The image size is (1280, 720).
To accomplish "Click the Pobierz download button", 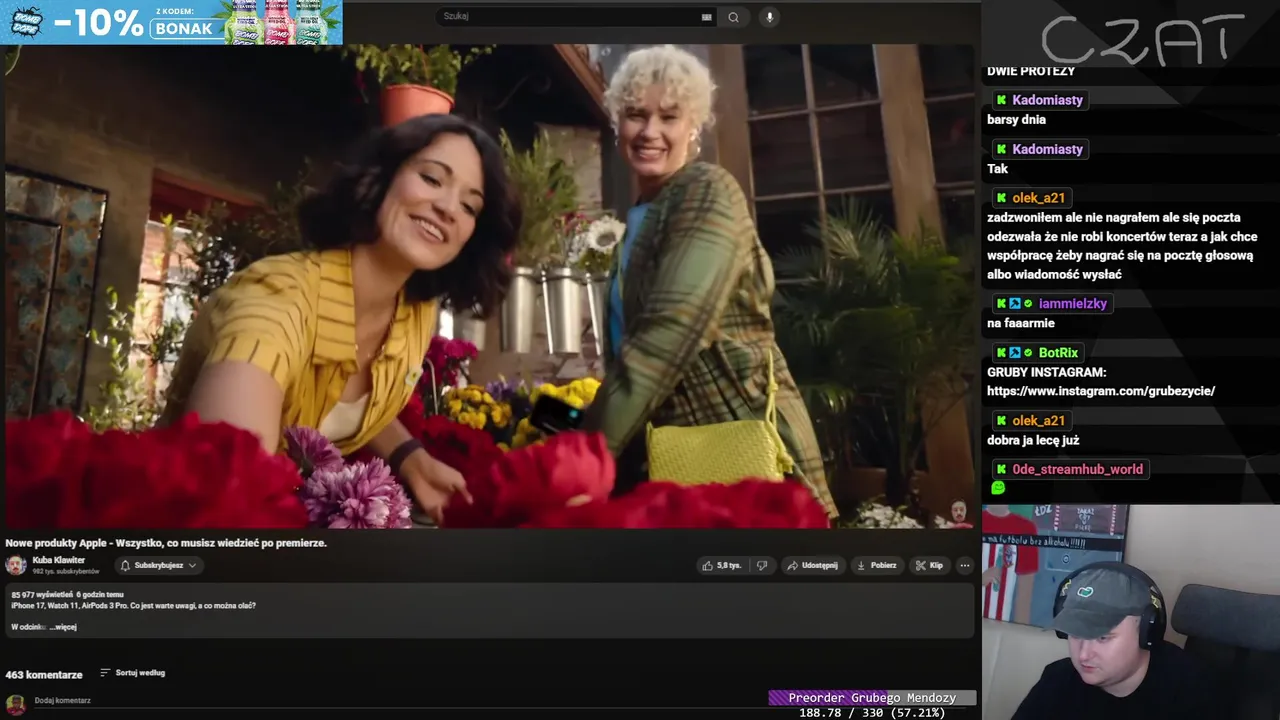I will 876,565.
